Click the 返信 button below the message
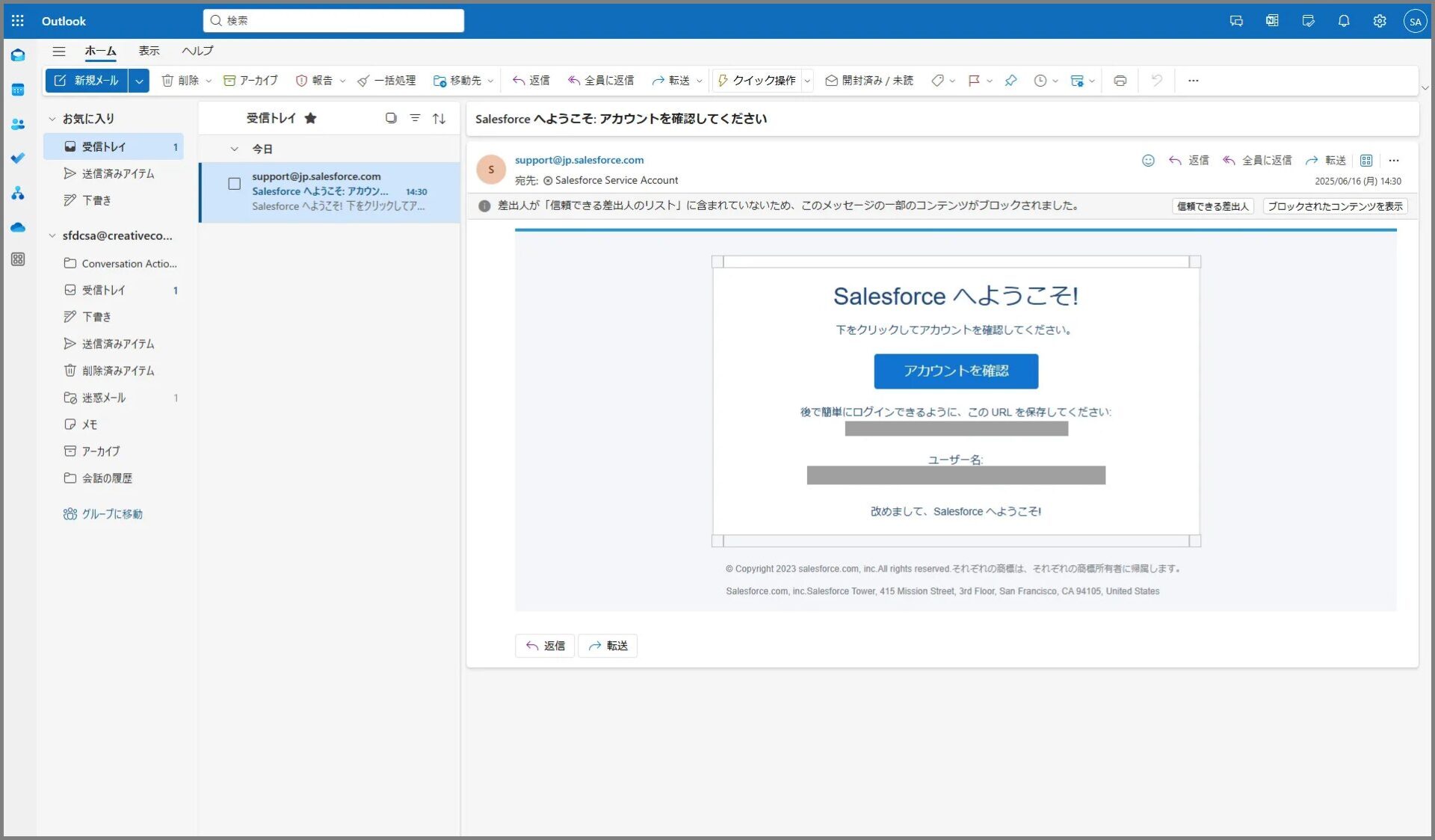This screenshot has height=840, width=1435. (545, 646)
